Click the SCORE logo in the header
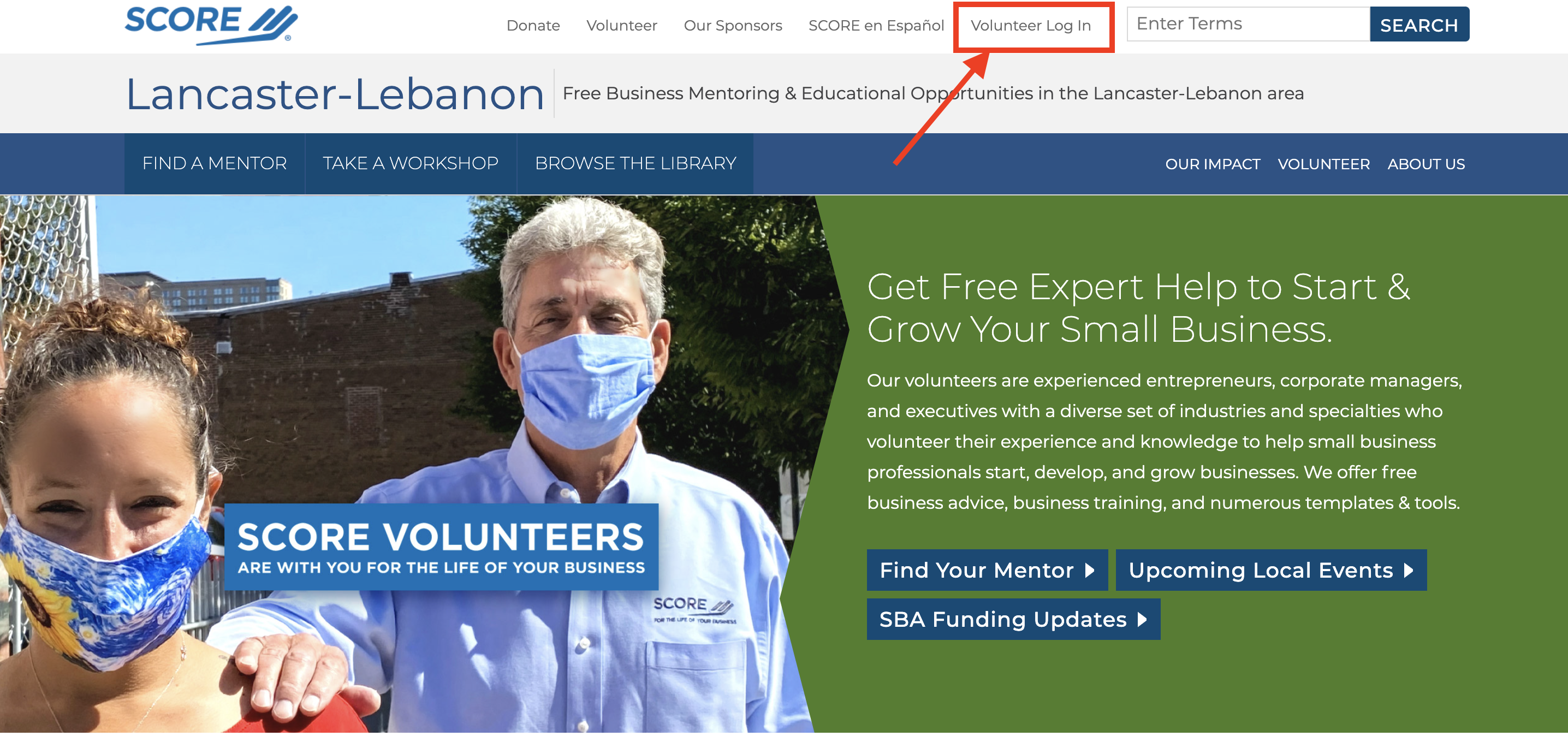Viewport: 1568px width, 736px height. pos(211,25)
